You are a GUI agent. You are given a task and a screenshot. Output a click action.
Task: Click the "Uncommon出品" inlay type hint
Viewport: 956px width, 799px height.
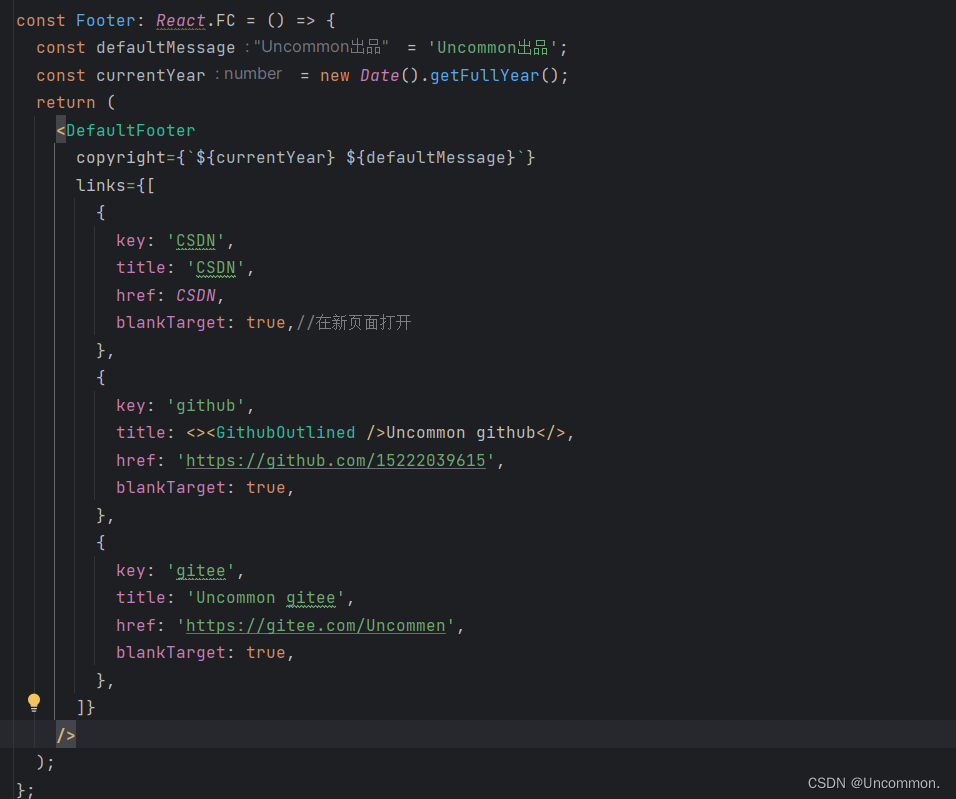click(321, 47)
